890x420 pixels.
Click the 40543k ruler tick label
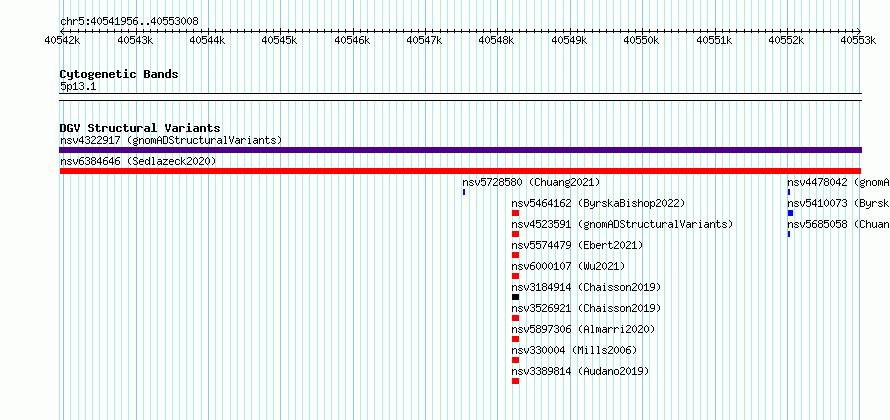(135, 40)
